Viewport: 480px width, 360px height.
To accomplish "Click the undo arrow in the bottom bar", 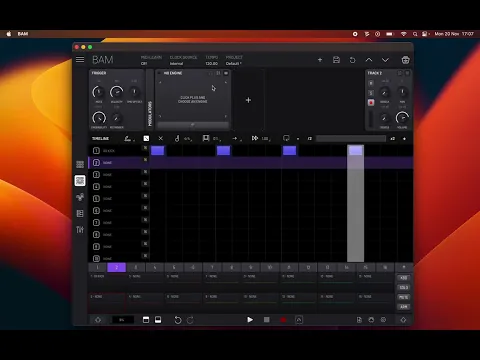I will pos(178,320).
